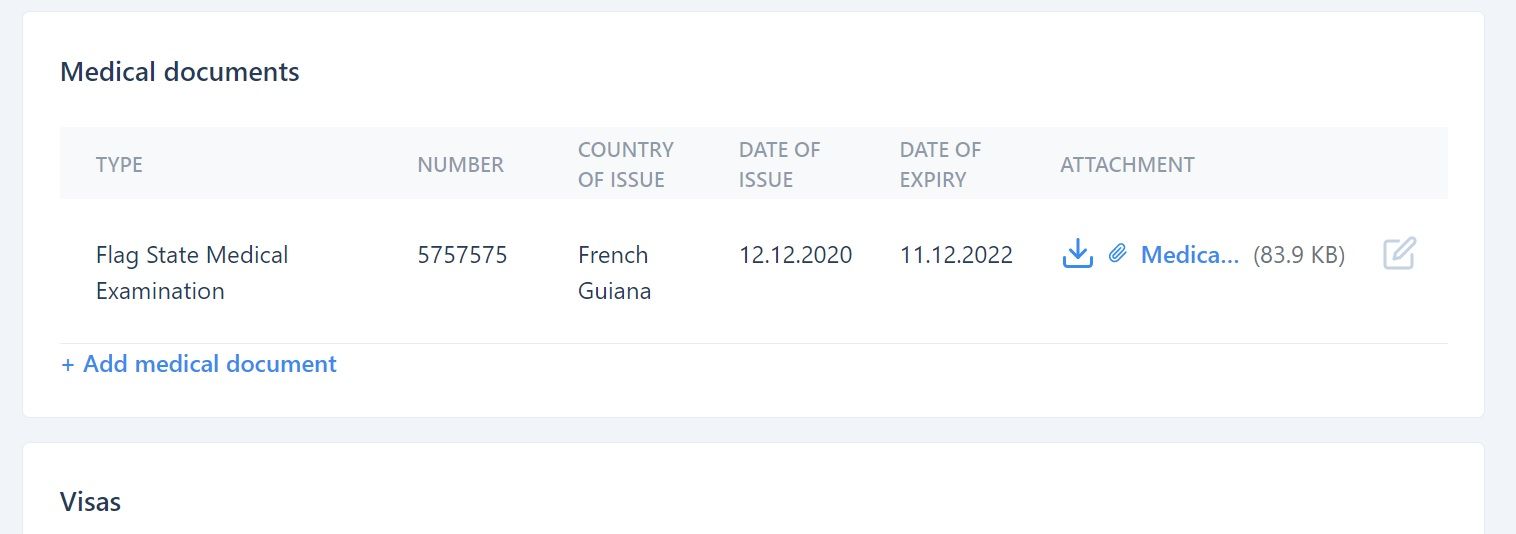Click the paperclip attachment icon

pos(1118,254)
